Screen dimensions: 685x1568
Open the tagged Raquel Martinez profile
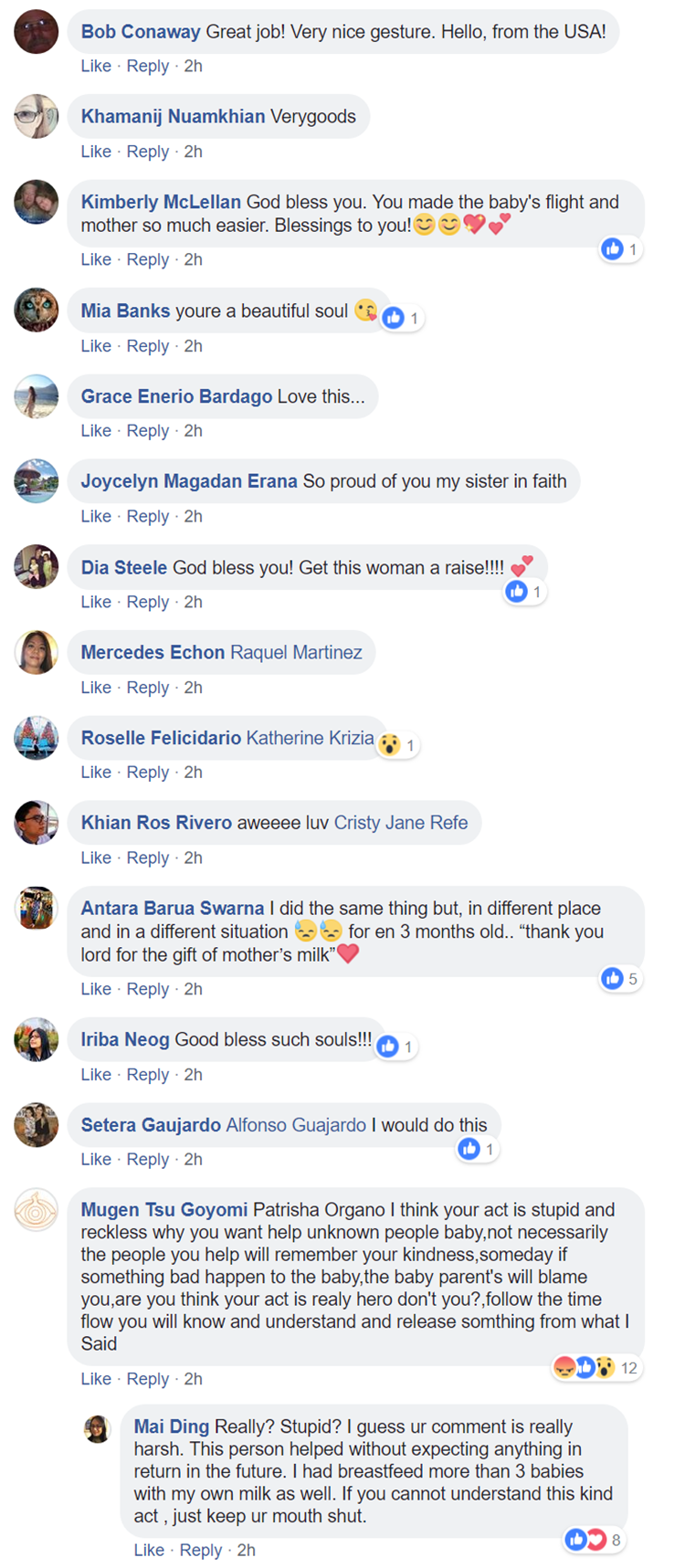[x=296, y=652]
